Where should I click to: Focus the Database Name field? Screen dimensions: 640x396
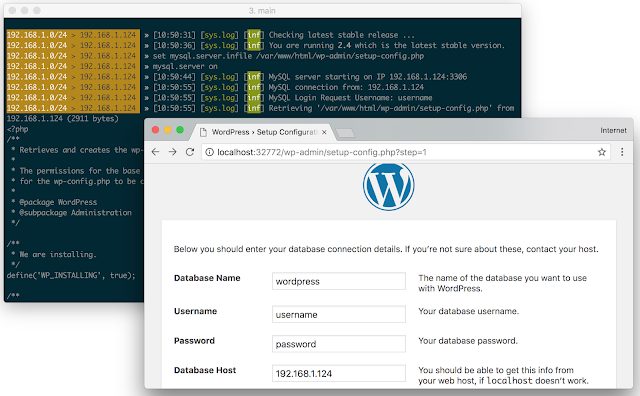[339, 281]
